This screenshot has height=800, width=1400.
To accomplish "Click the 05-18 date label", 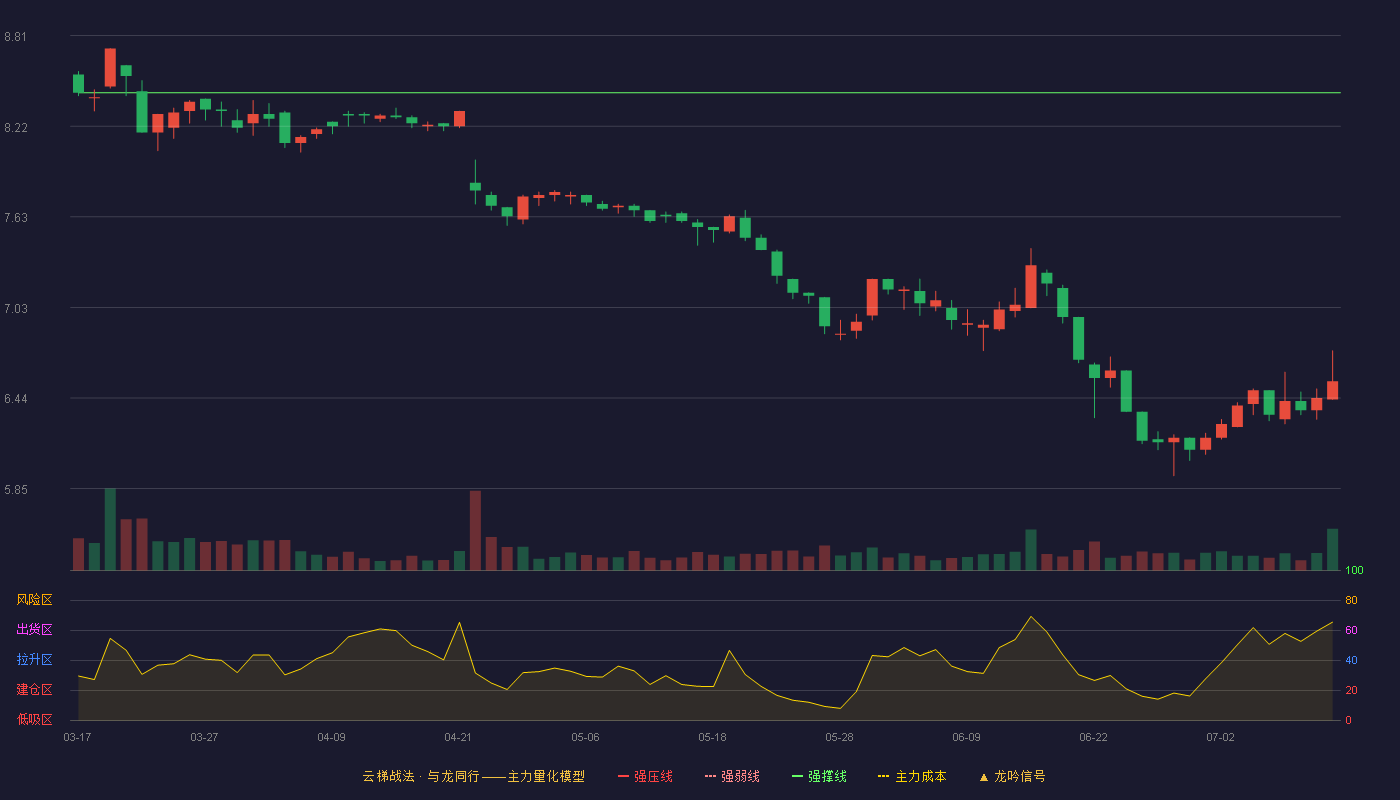I will coord(712,737).
